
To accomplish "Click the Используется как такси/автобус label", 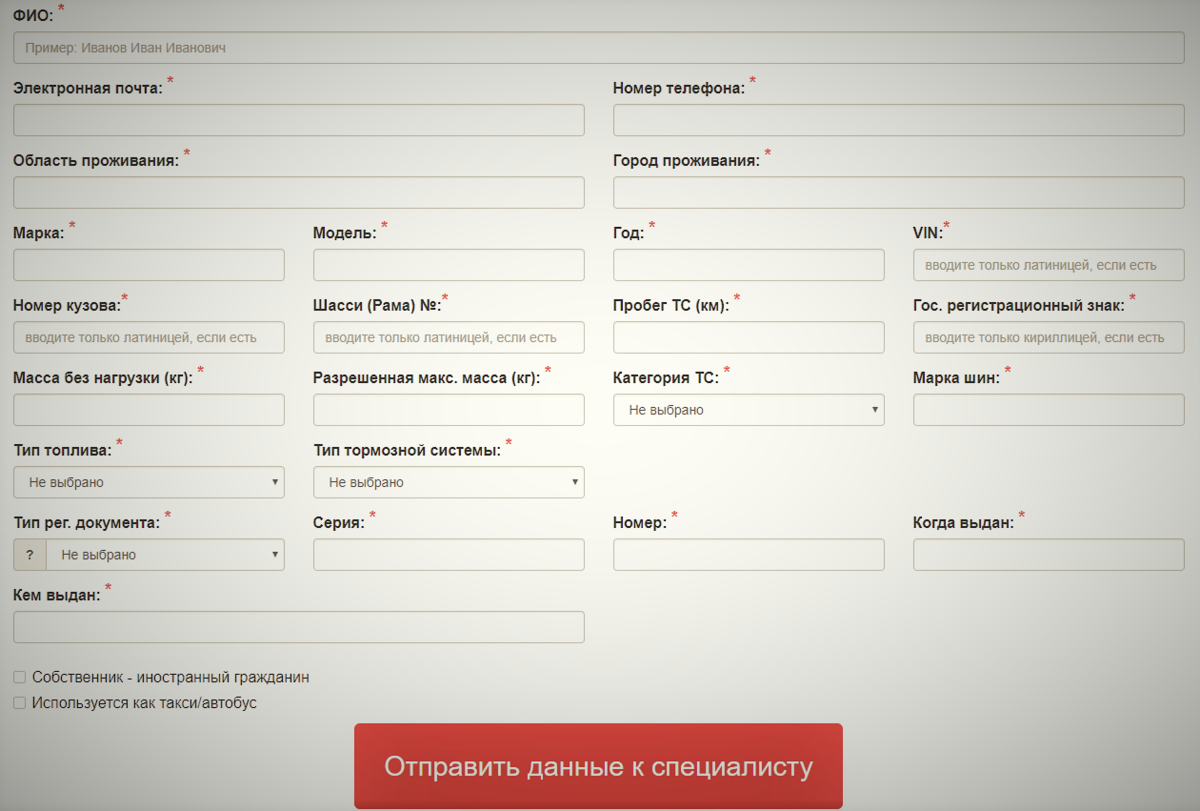I will (x=145, y=703).
